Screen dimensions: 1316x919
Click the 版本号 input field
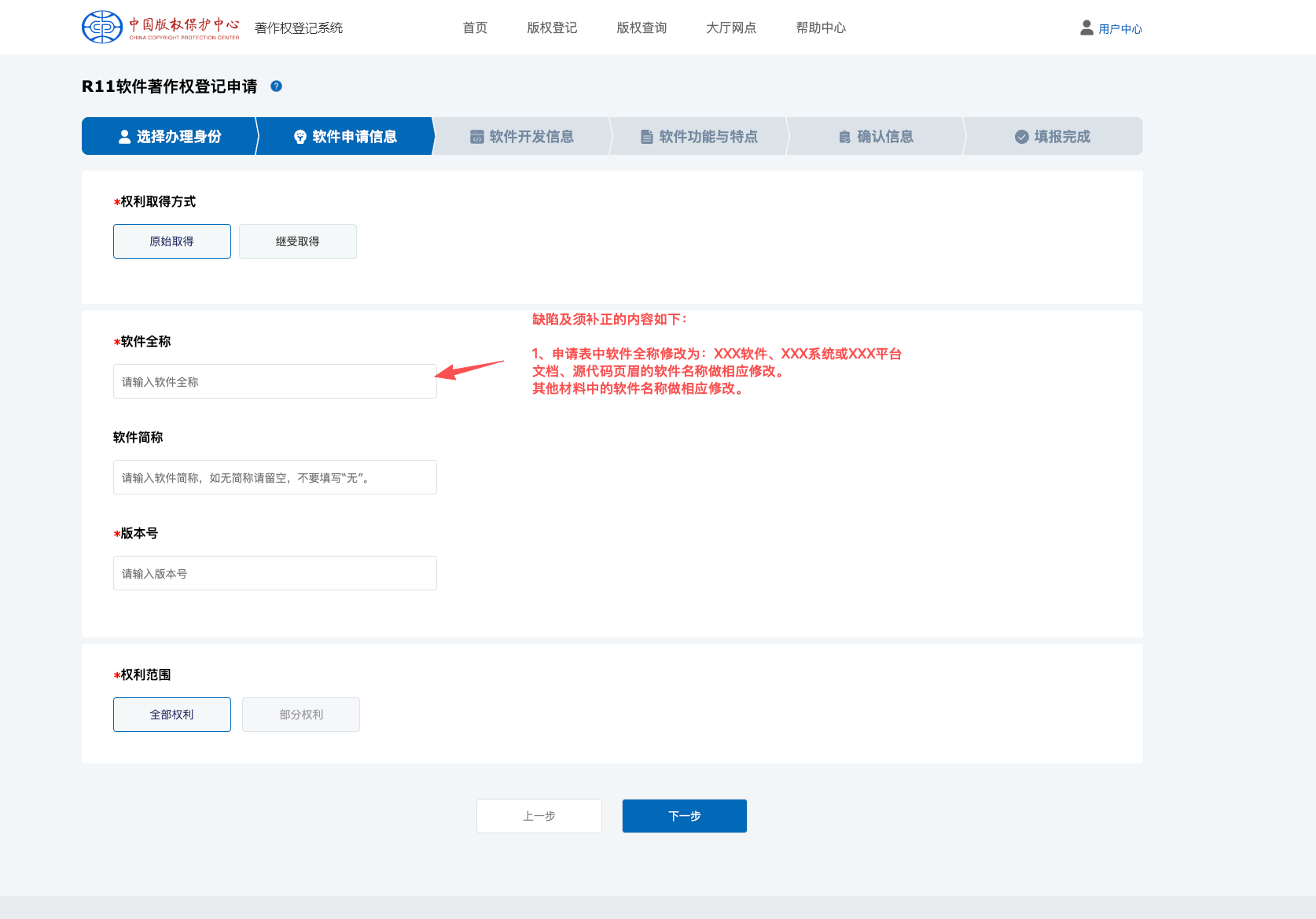(274, 573)
